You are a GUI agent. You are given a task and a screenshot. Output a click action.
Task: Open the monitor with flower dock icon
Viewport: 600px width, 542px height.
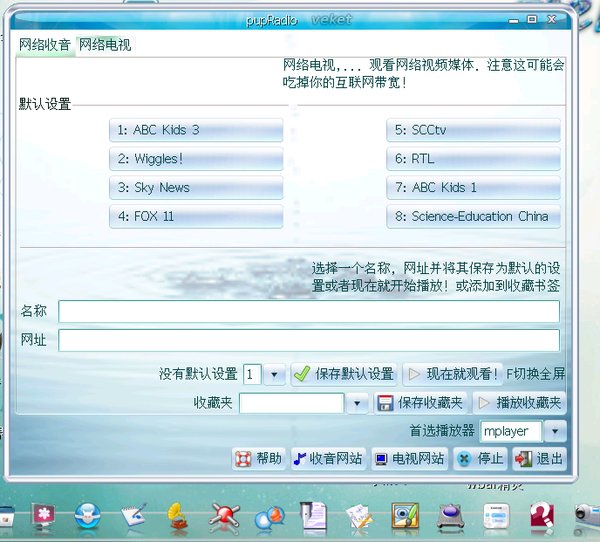(x=43, y=516)
